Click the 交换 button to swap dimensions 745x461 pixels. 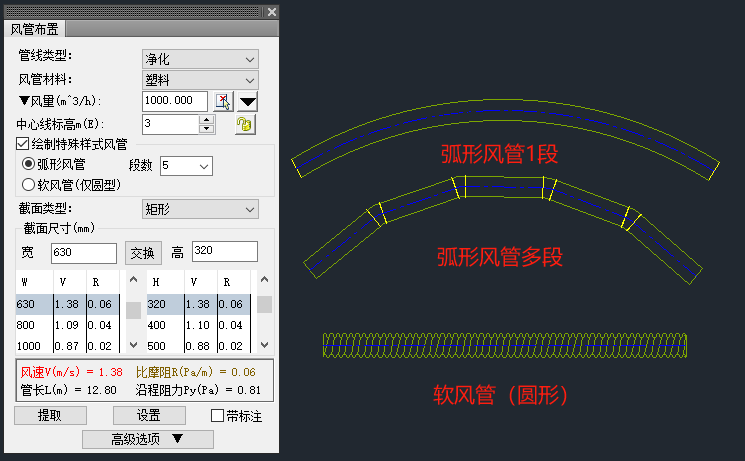pyautogui.click(x=143, y=250)
